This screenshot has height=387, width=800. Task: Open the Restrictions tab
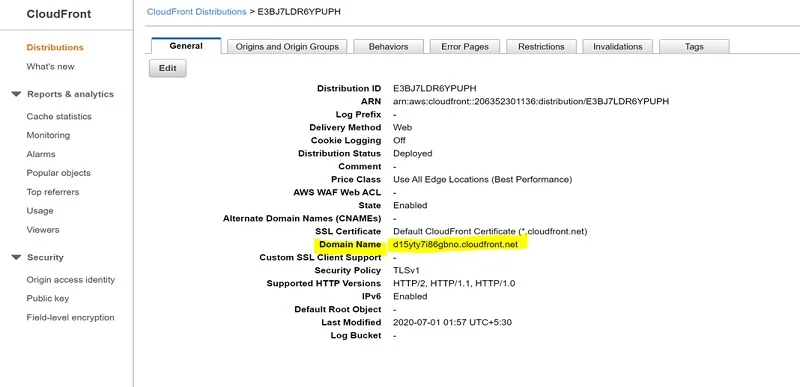coord(541,46)
